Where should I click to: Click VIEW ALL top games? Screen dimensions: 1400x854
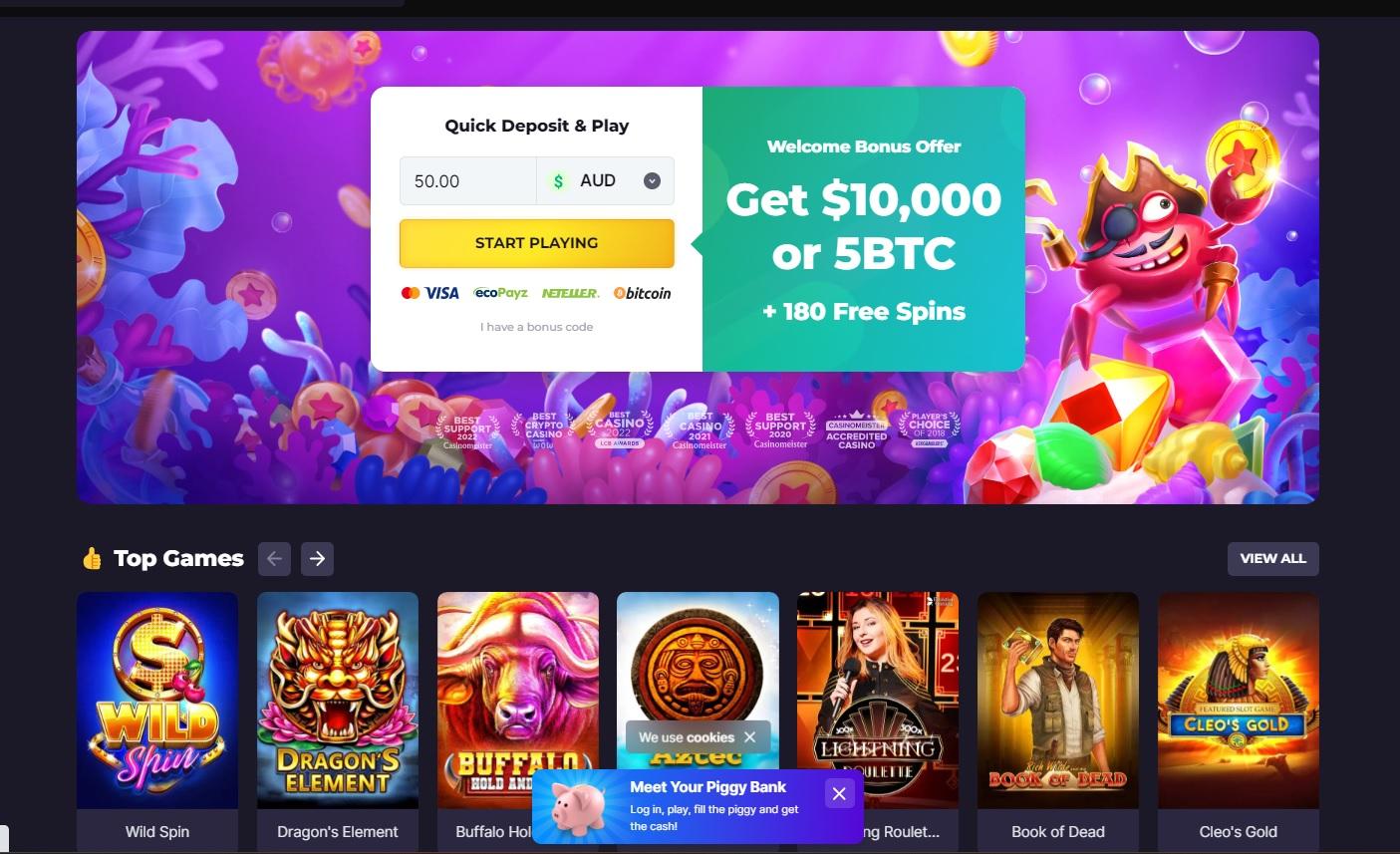tap(1272, 559)
